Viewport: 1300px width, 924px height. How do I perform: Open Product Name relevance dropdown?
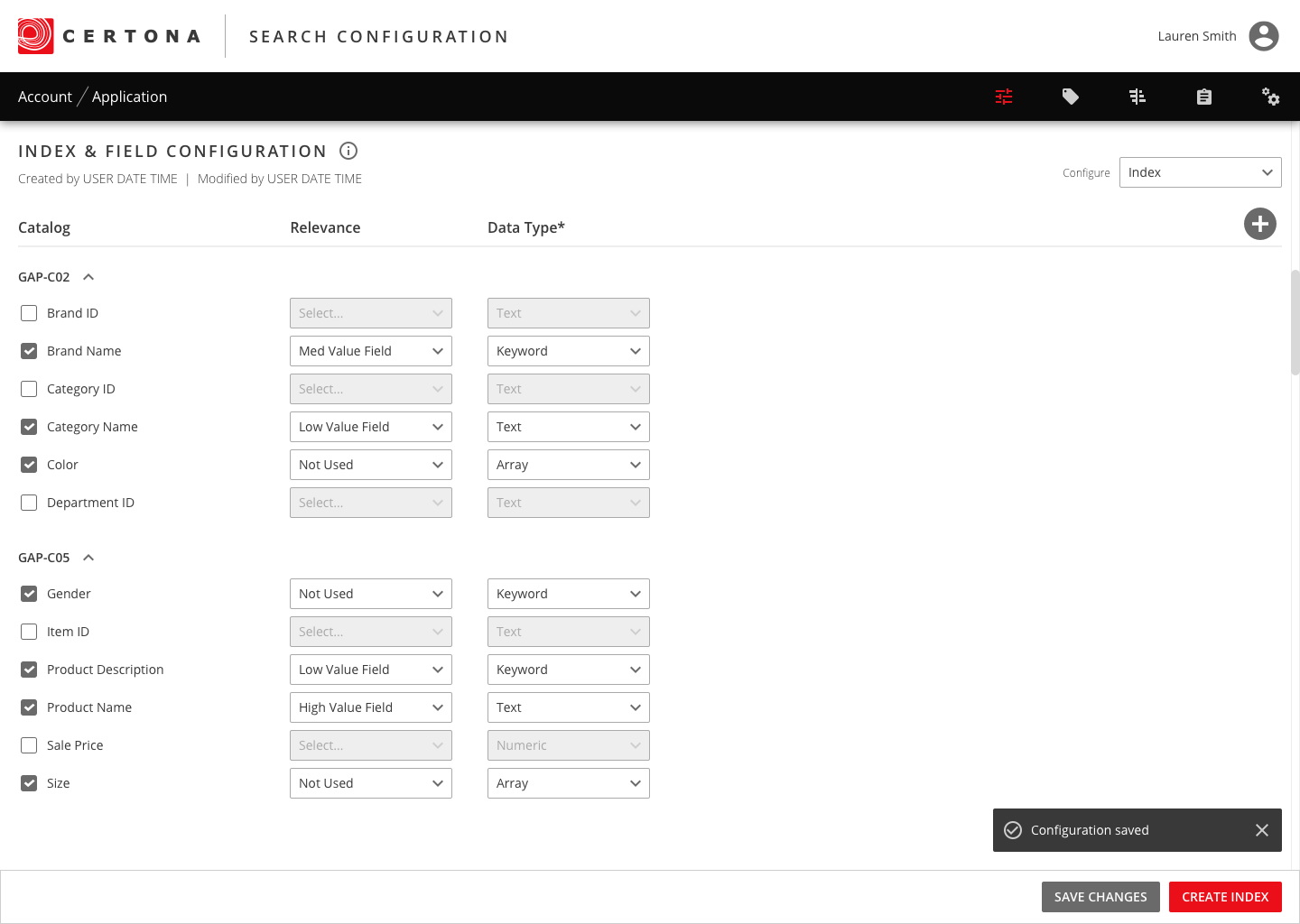(371, 707)
